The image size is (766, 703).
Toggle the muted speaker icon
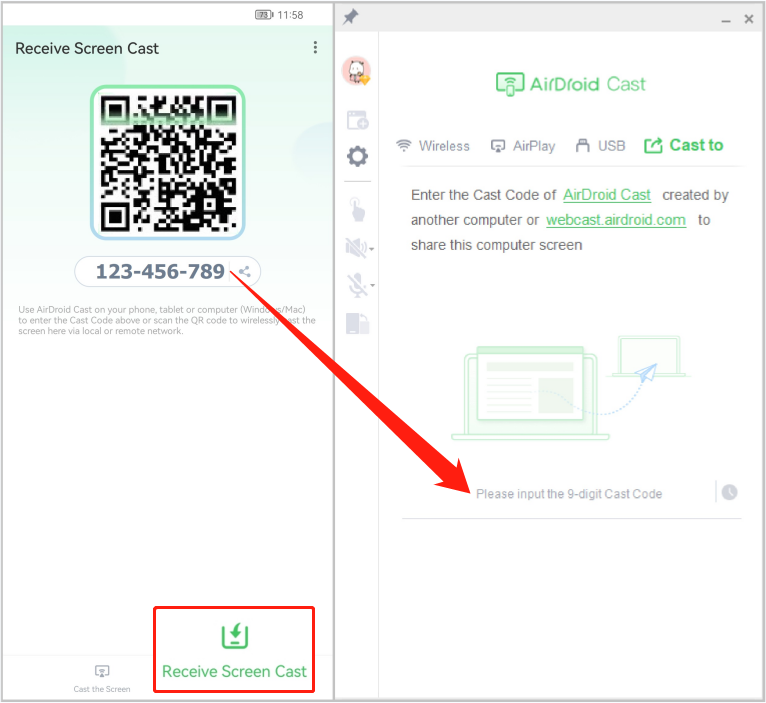pos(355,247)
